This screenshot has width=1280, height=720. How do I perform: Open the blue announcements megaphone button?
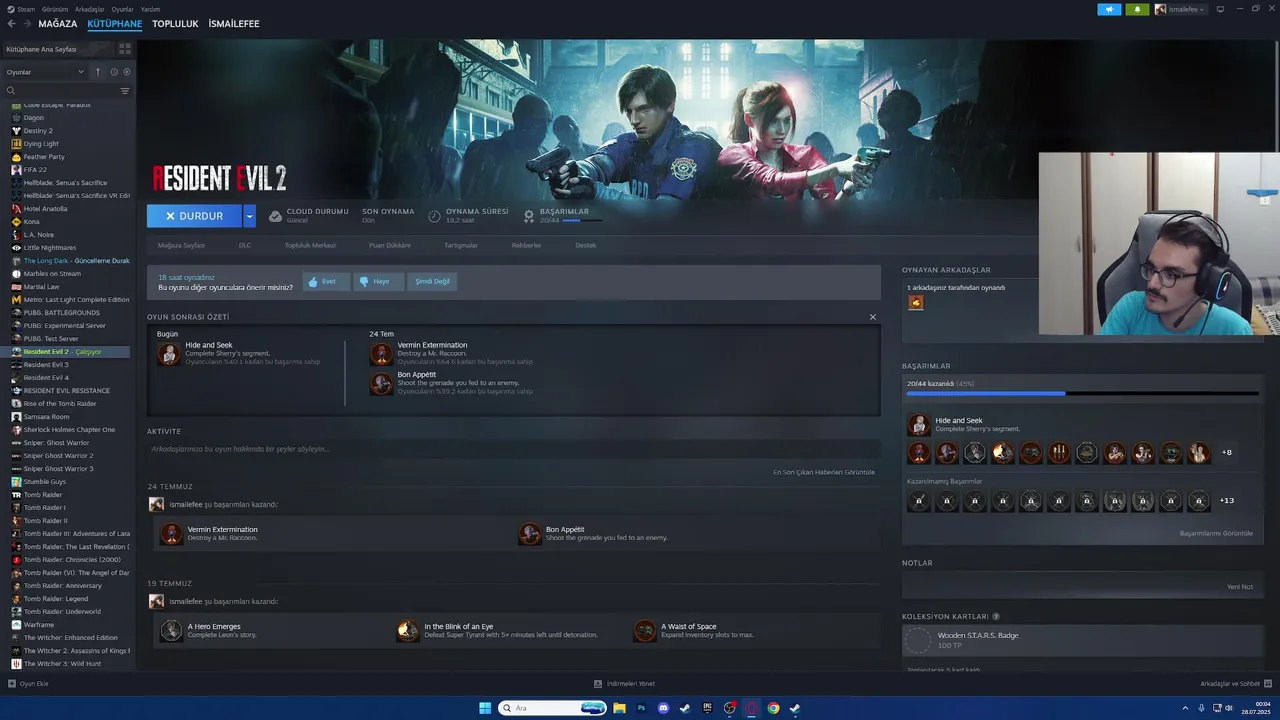click(x=1109, y=9)
